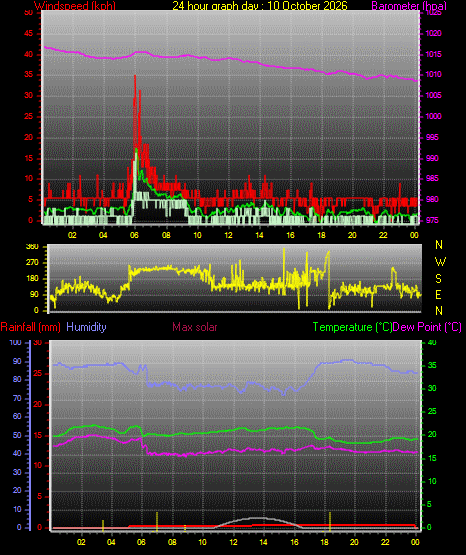Select the "Temperature (°C)" legend label
The image size is (466, 555).
[352, 327]
